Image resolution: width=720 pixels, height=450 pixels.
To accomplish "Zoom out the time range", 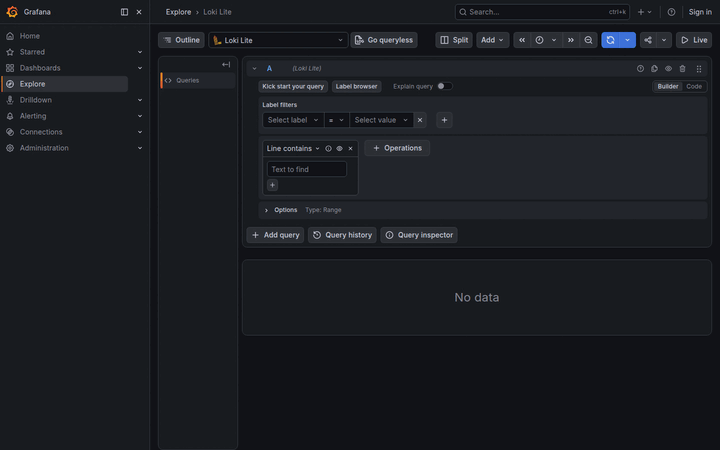I will point(588,40).
